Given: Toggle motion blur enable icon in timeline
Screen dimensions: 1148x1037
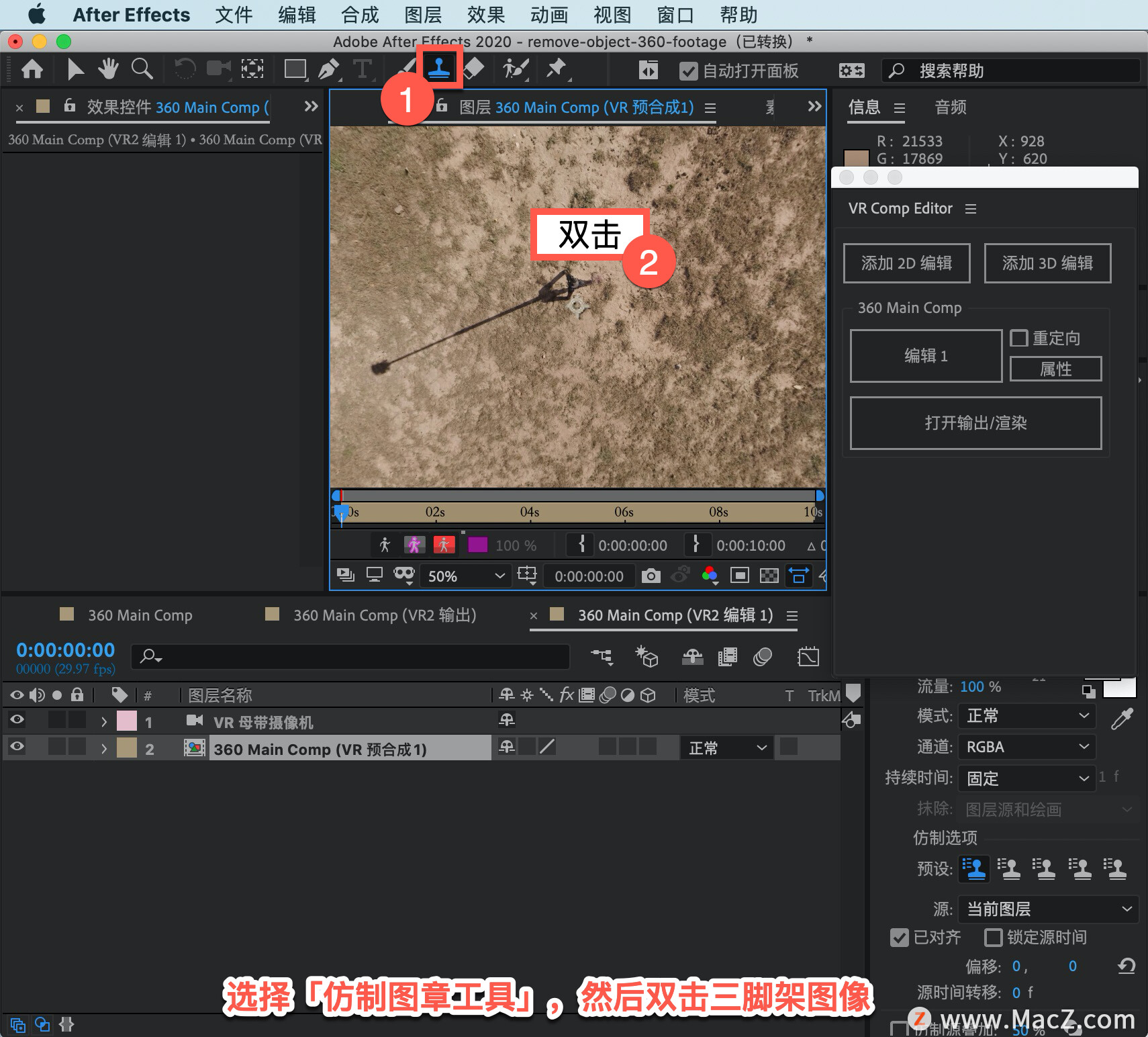Looking at the screenshot, I should click(x=763, y=656).
